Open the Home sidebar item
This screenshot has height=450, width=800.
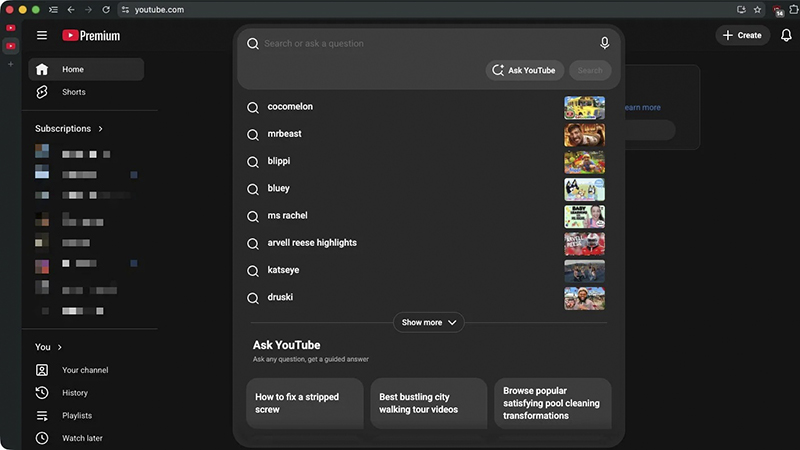86,69
